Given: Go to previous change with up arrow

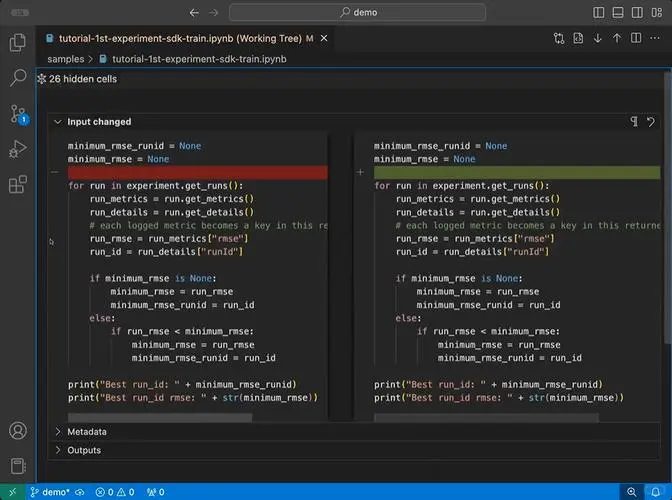Looking at the screenshot, I should click(x=617, y=39).
